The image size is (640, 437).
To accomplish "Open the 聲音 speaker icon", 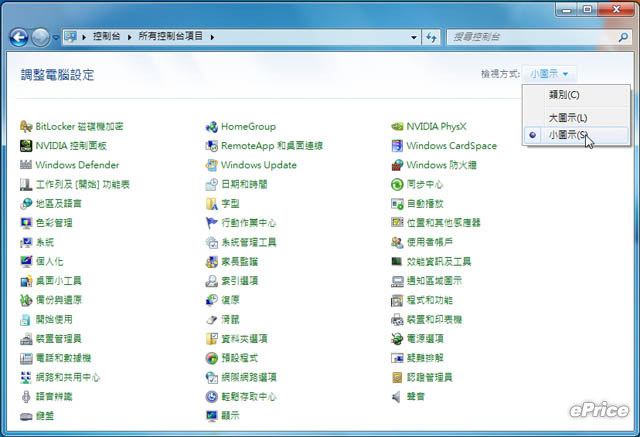I will (x=396, y=397).
